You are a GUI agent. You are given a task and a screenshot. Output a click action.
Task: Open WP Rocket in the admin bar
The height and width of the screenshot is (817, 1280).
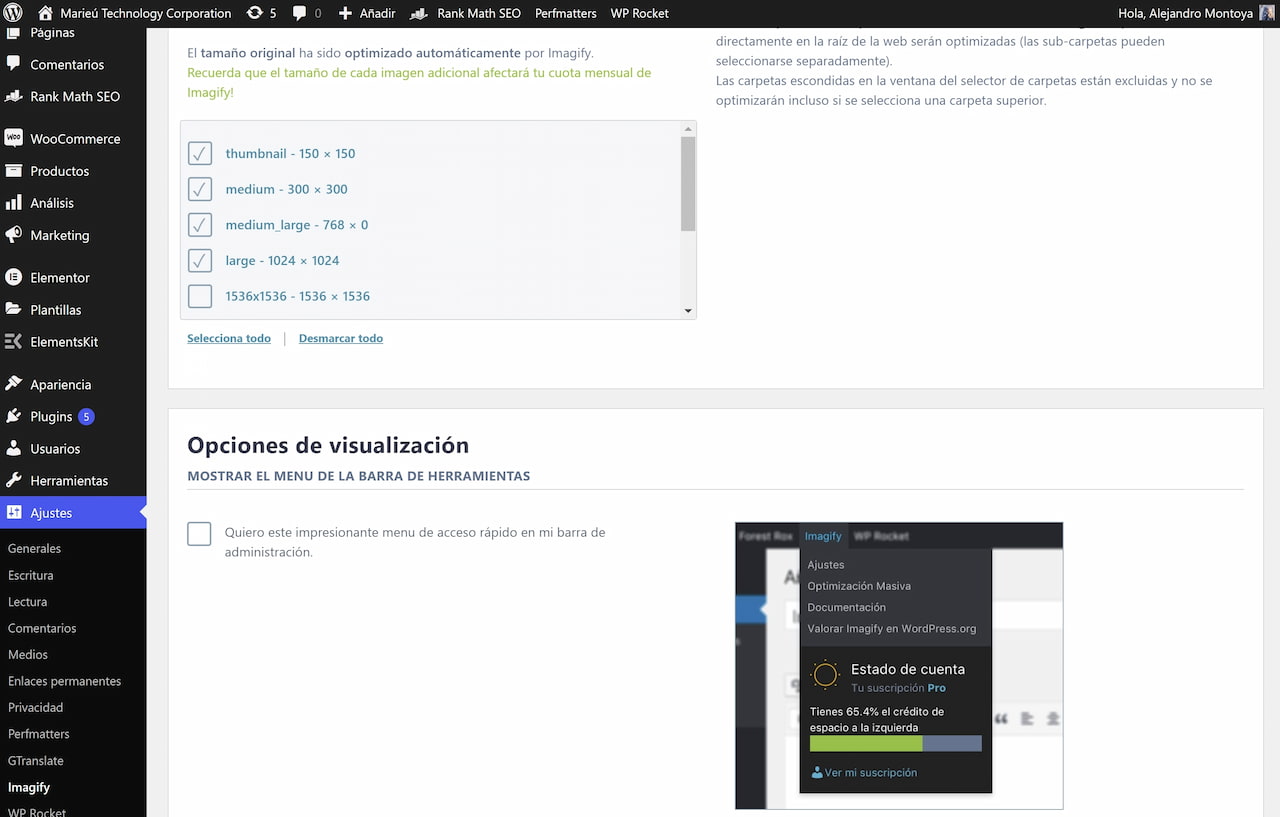[x=640, y=13]
